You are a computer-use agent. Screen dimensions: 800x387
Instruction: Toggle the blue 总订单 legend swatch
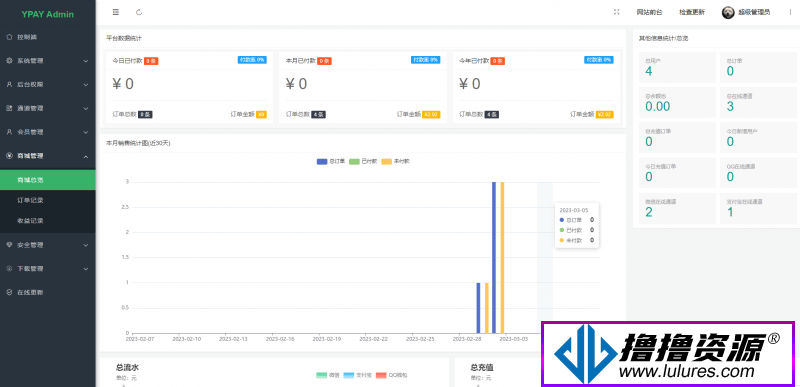322,161
